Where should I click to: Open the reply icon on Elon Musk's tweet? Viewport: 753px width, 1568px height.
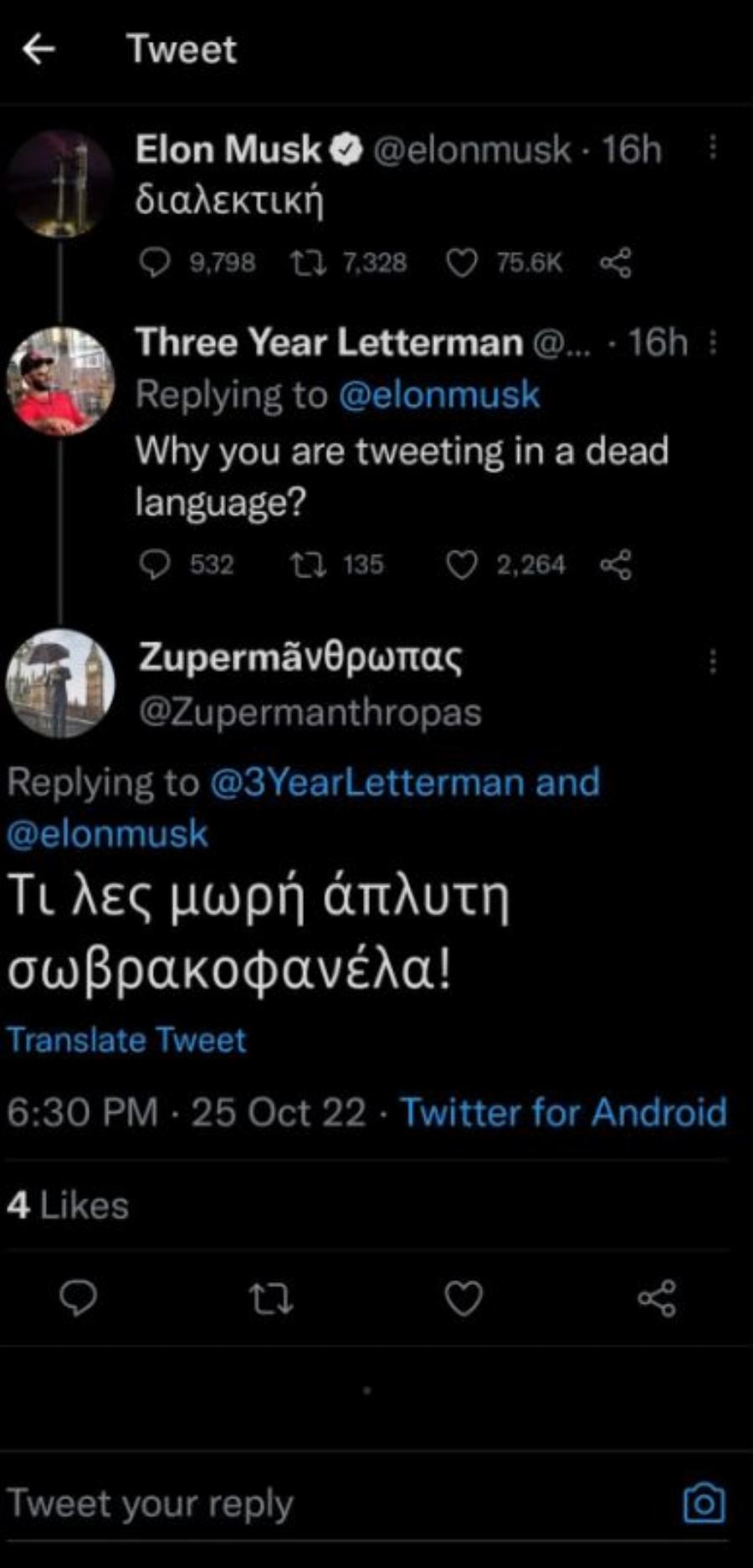click(x=156, y=262)
